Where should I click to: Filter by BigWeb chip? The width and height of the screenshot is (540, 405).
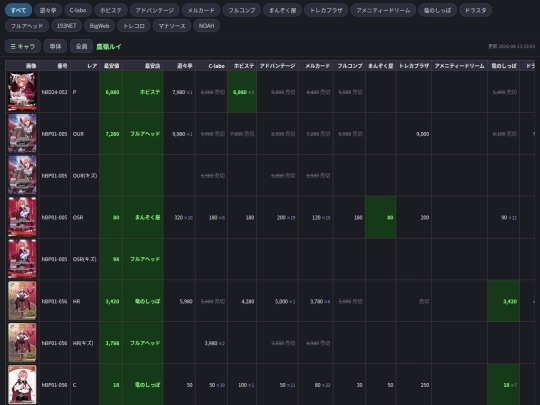99,26
